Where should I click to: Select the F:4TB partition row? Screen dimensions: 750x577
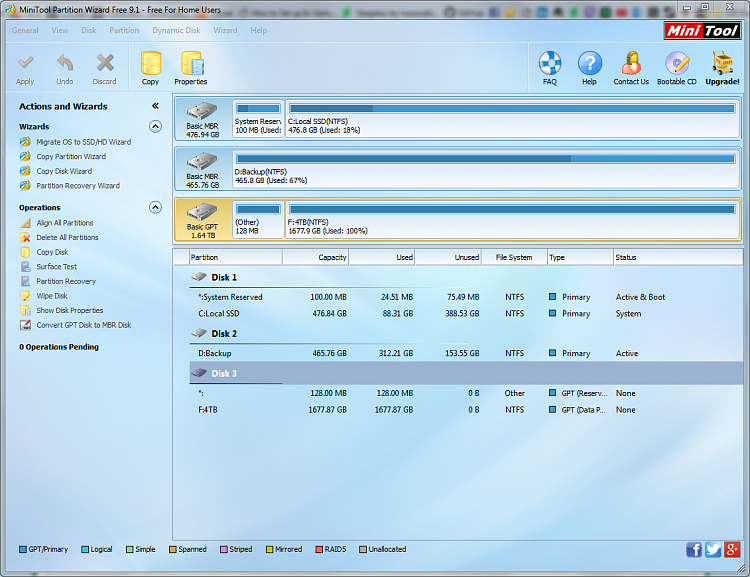click(x=466, y=410)
